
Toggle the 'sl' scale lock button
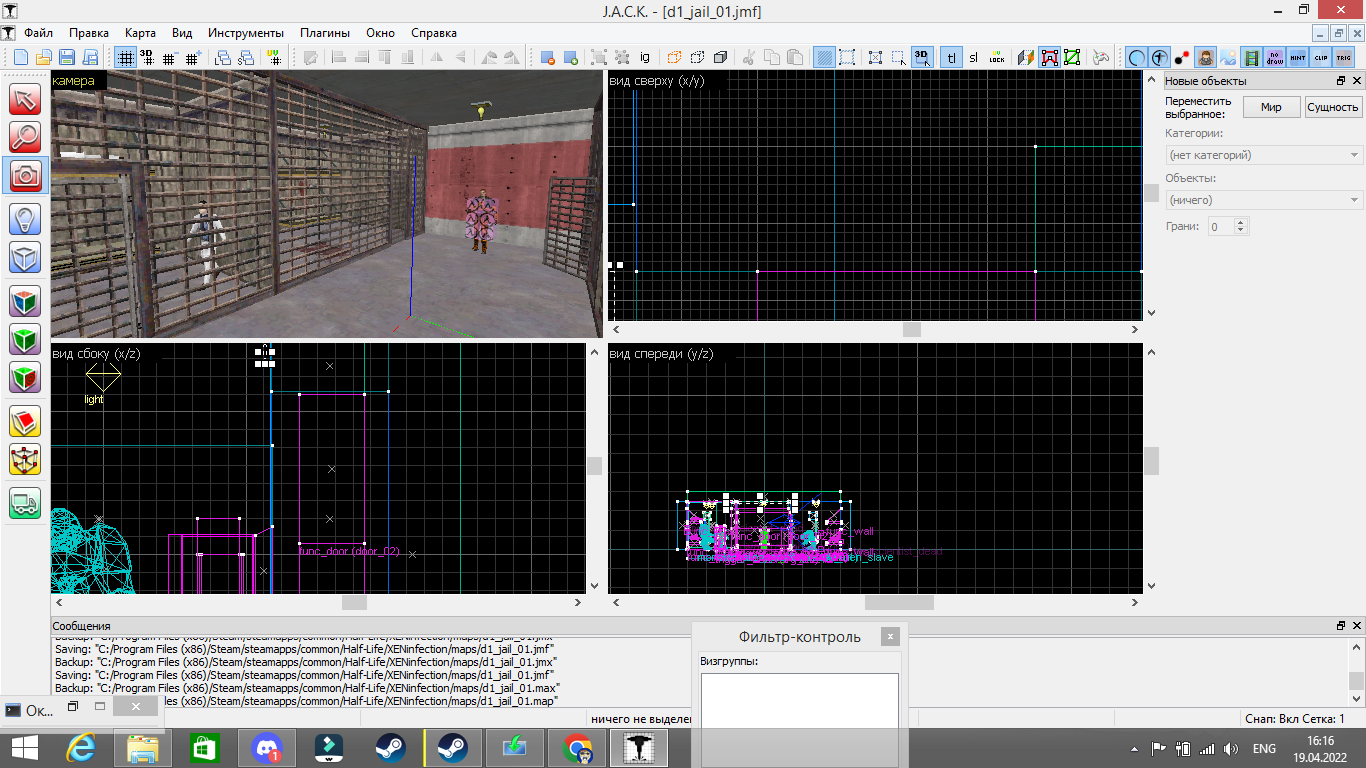pyautogui.click(x=974, y=57)
